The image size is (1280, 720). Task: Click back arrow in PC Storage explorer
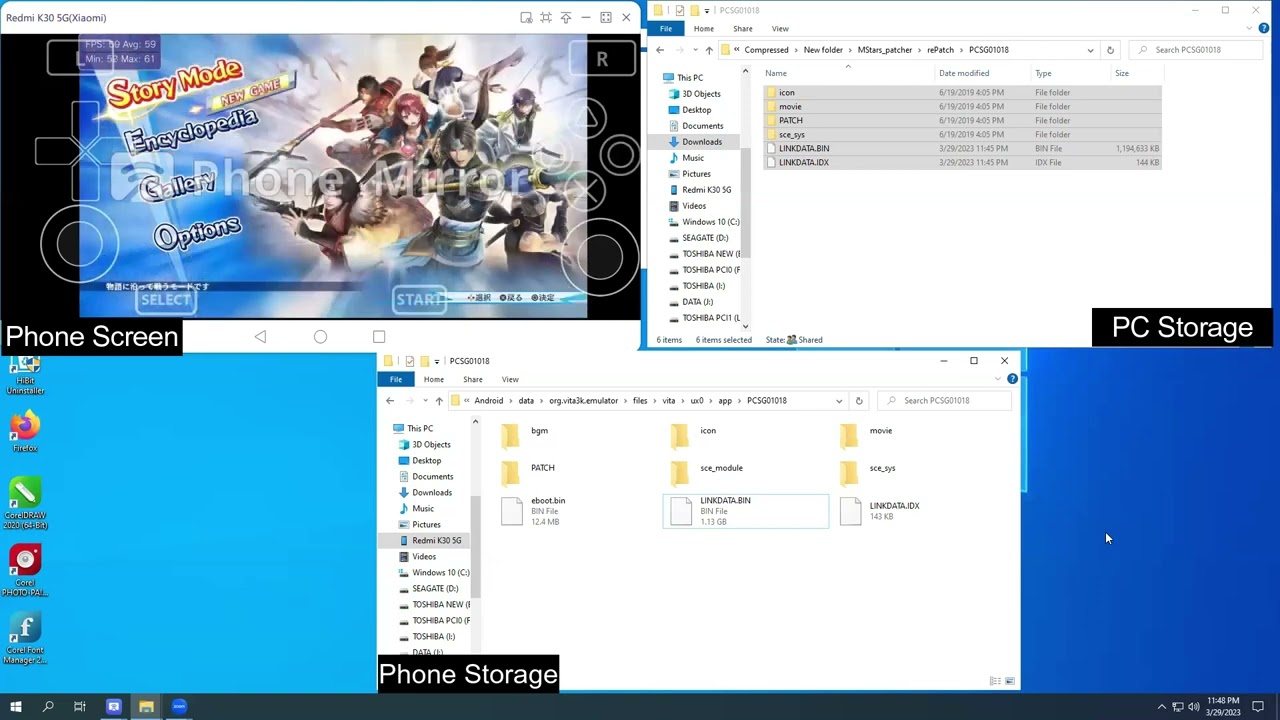pos(660,50)
